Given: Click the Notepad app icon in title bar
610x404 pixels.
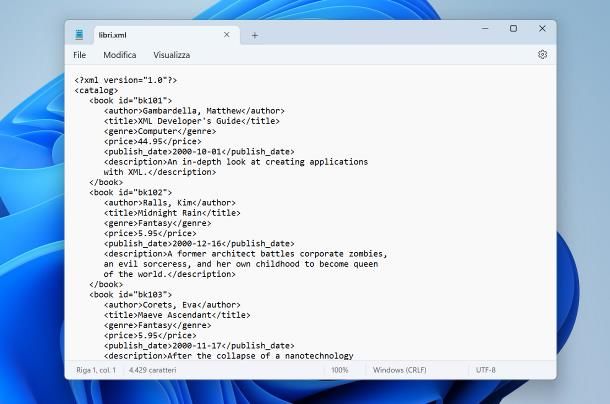Looking at the screenshot, I should [79, 35].
